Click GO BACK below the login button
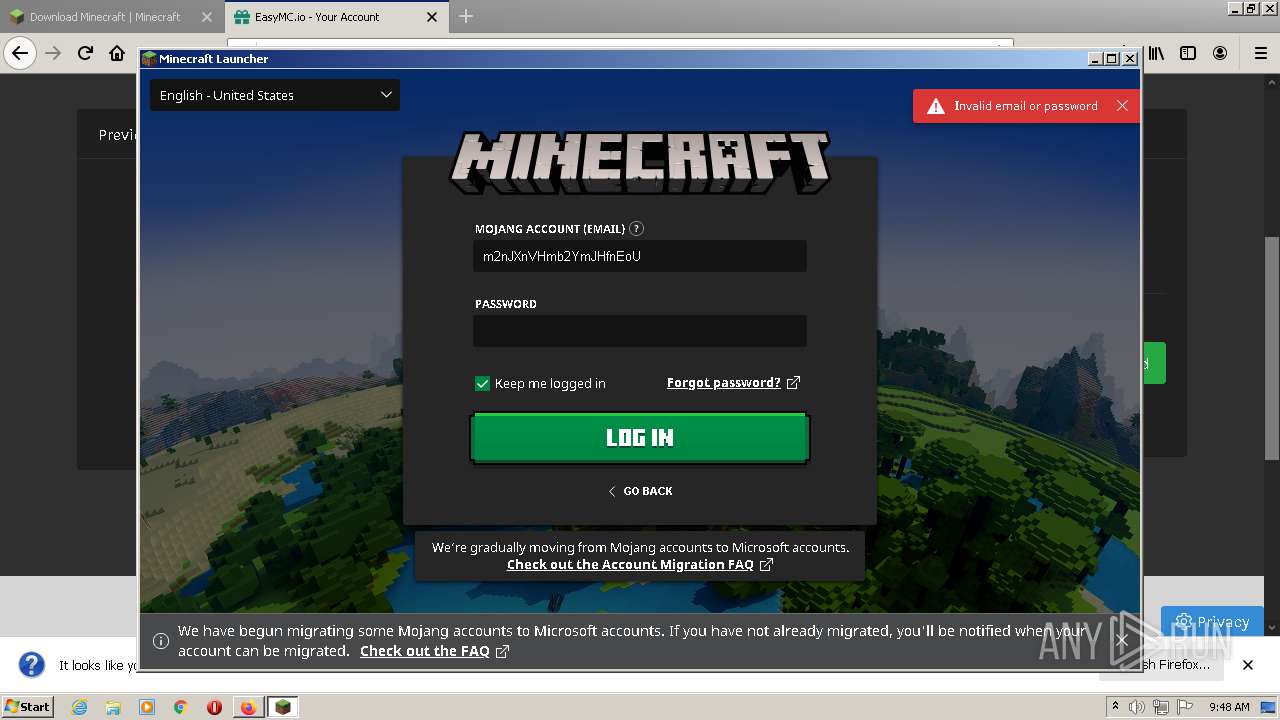Image resolution: width=1280 pixels, height=720 pixels. click(x=640, y=491)
